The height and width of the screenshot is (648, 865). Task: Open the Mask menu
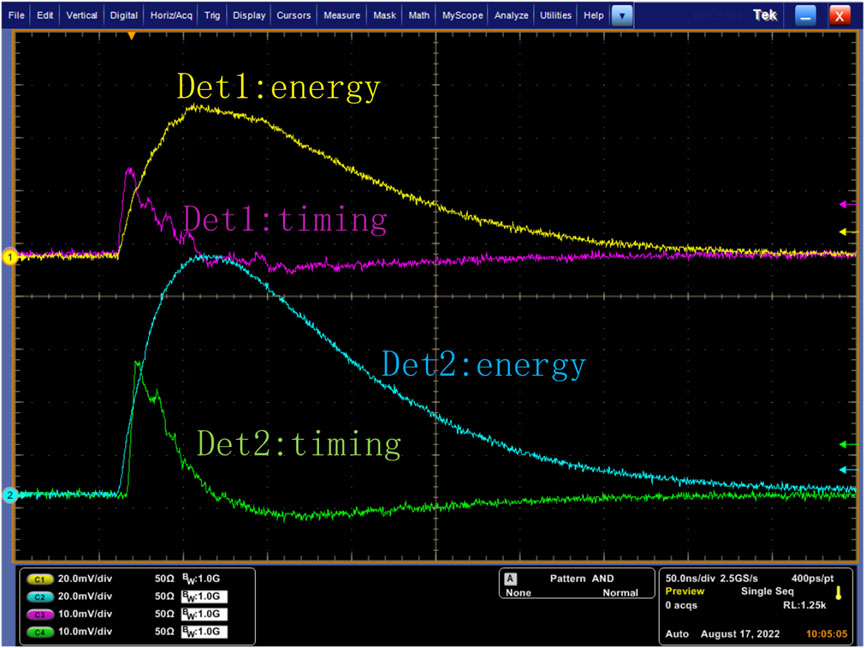pos(384,15)
